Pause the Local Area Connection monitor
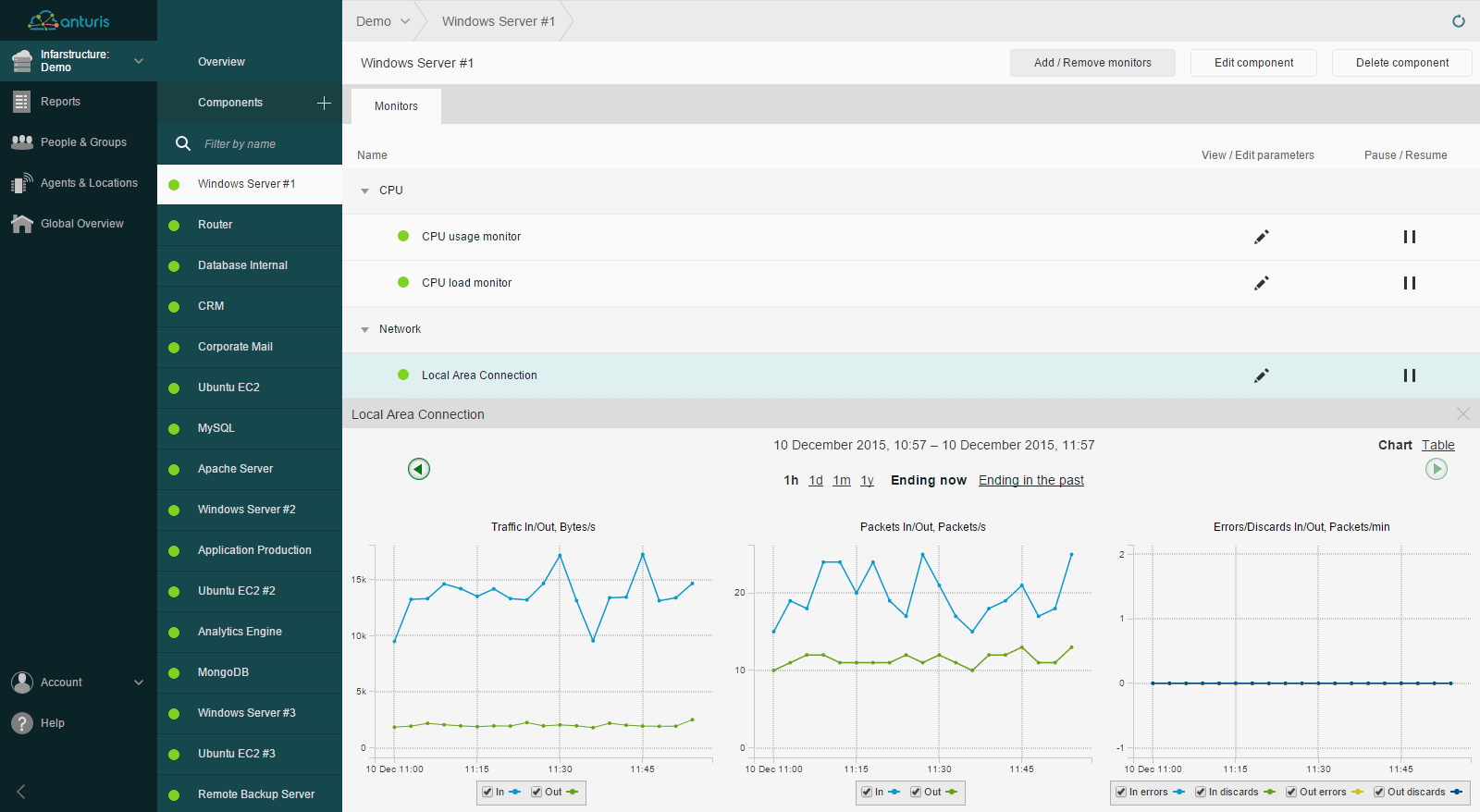Image resolution: width=1480 pixels, height=812 pixels. (1409, 375)
